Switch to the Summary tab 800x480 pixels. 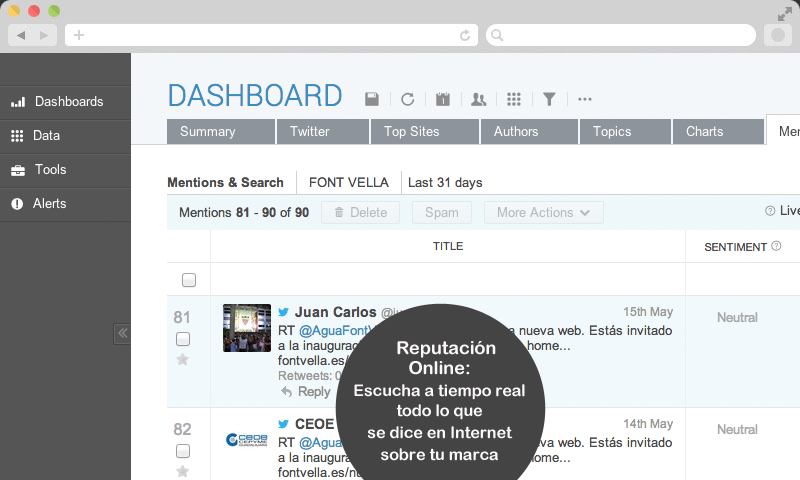[221, 132]
